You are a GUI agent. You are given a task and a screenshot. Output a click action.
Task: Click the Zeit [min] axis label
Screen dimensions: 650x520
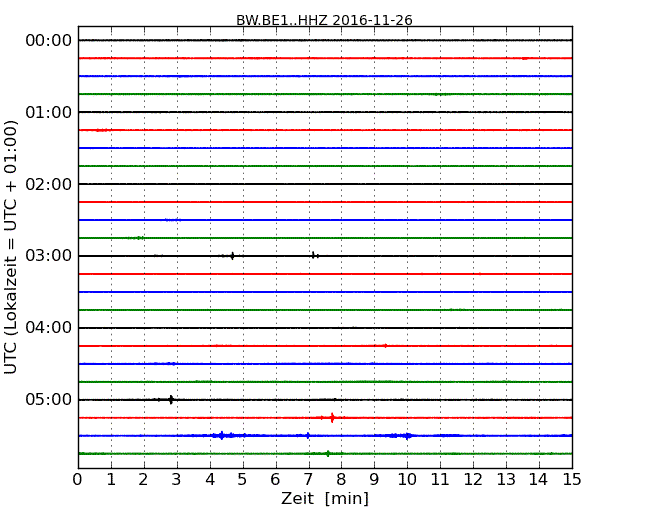[x=325, y=498]
